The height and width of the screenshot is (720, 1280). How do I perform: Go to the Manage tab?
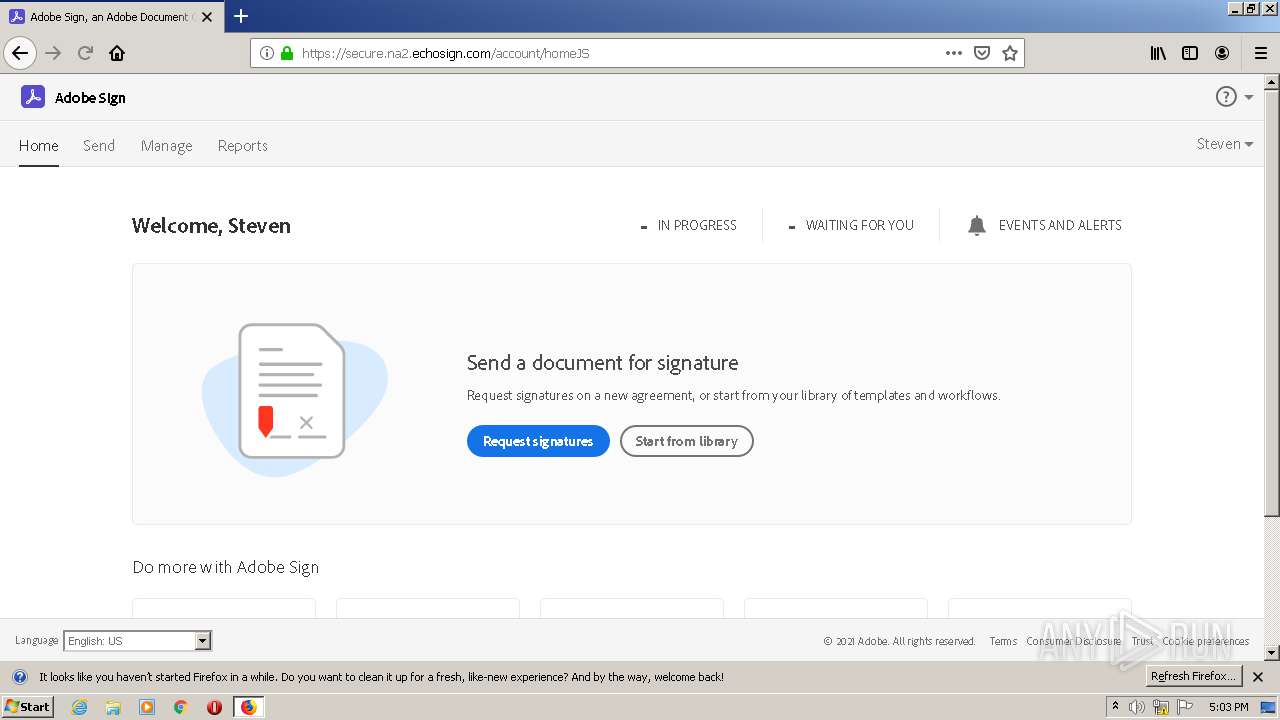point(166,146)
